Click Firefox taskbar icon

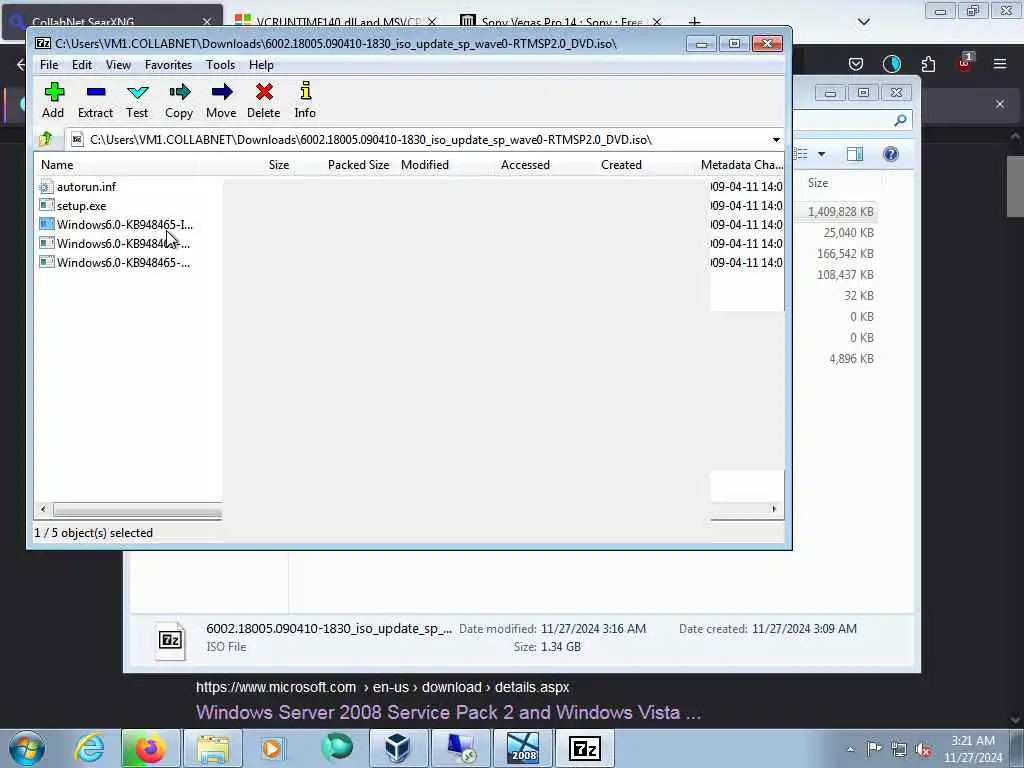click(150, 748)
